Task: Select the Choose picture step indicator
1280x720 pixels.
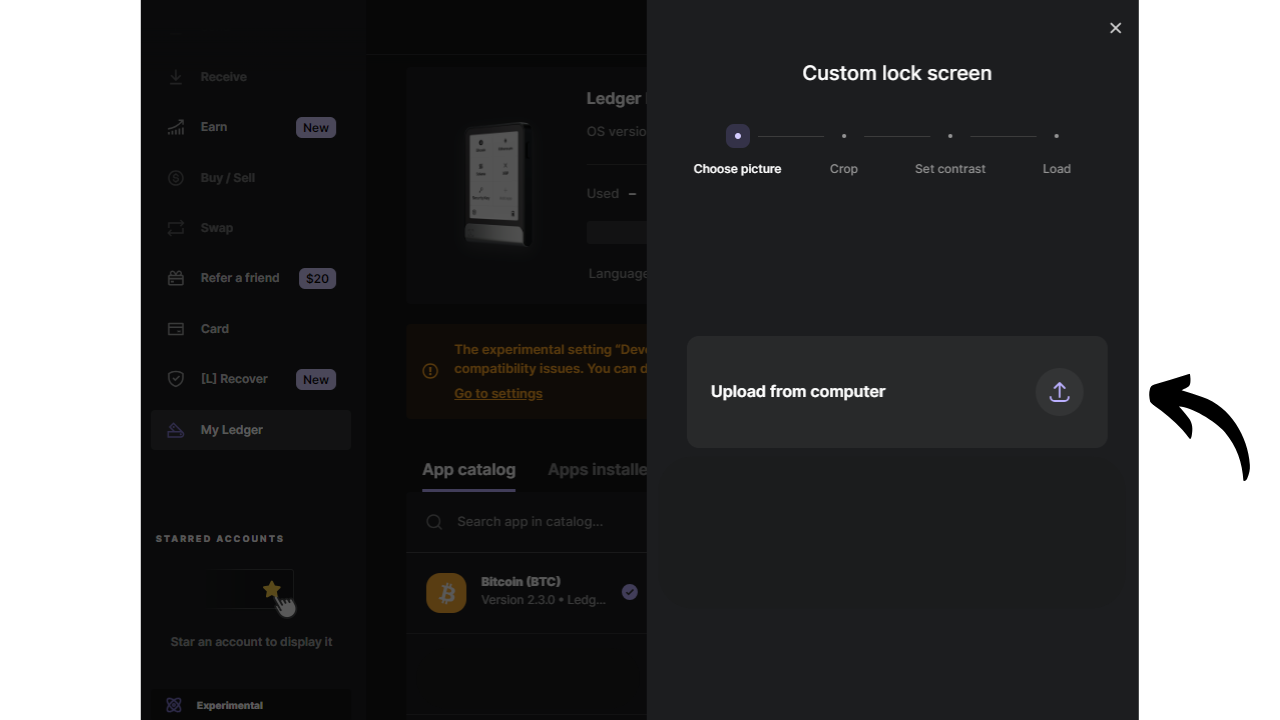Action: (x=737, y=136)
